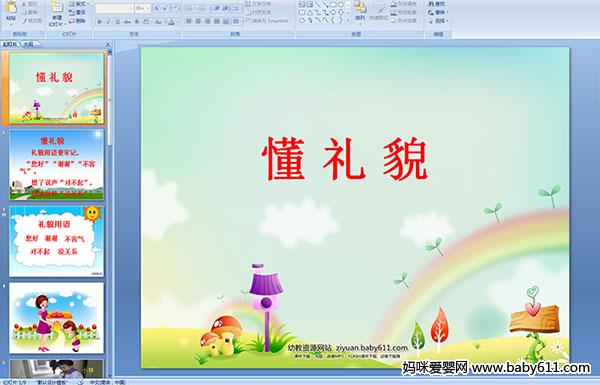
Task: Toggle Italic formatting button
Action: click(x=109, y=22)
